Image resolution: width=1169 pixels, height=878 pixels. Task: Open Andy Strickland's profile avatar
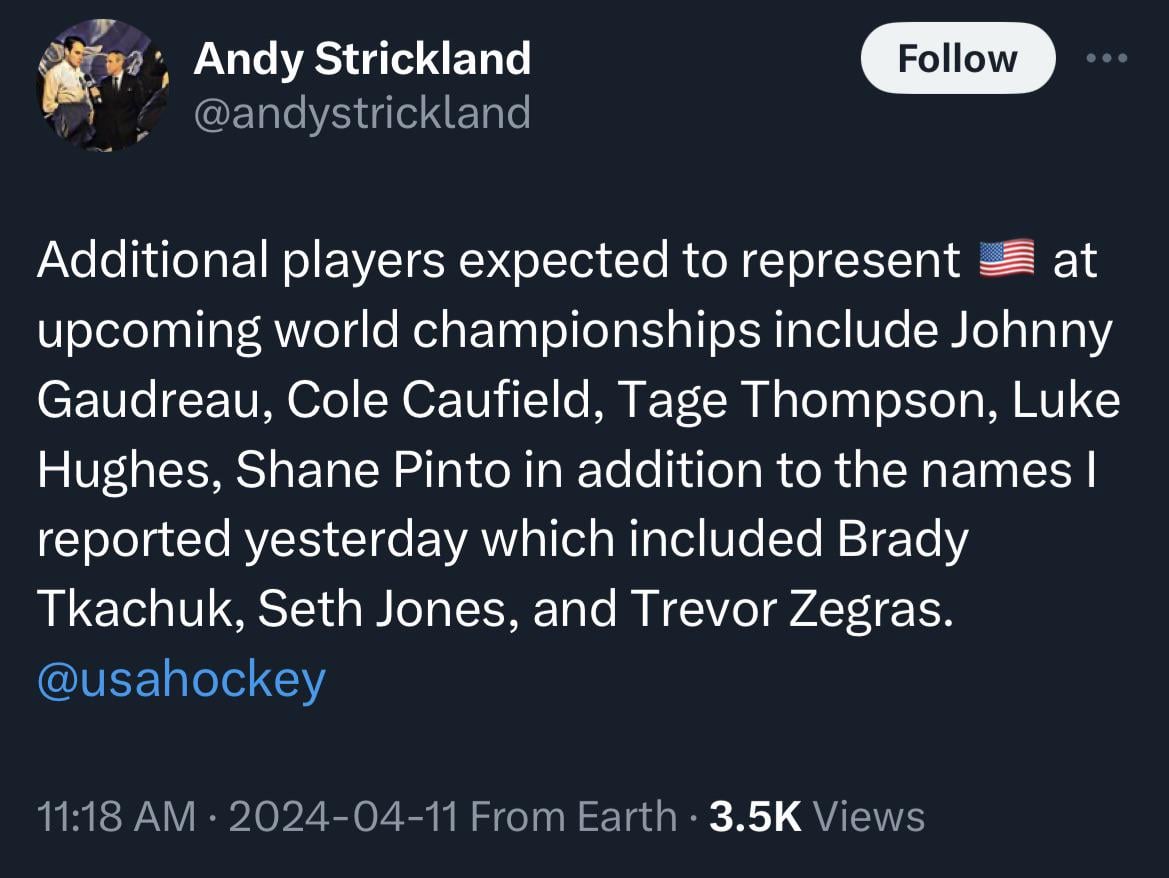[102, 85]
